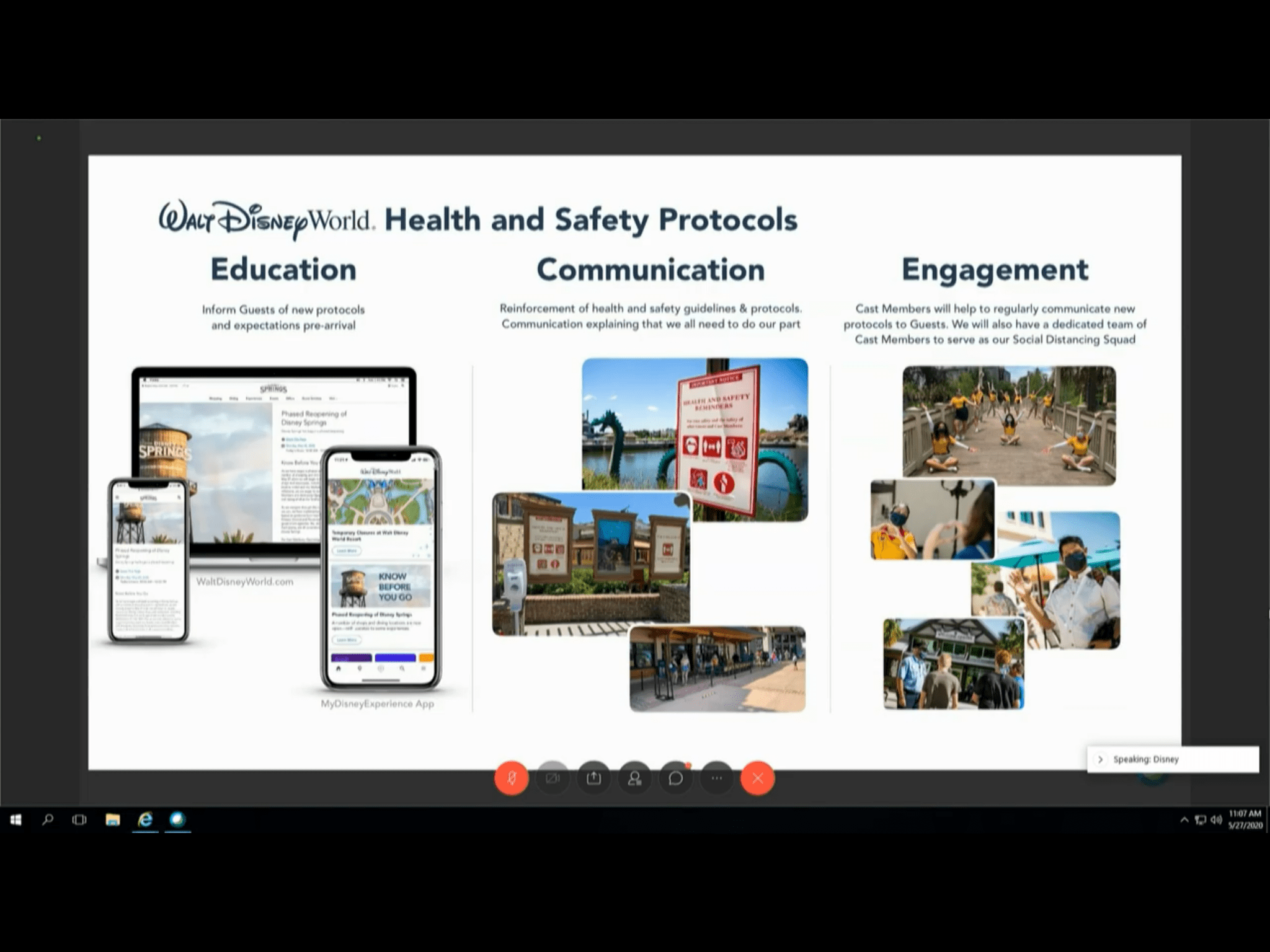Click the network status tray icon
The height and width of the screenshot is (952, 1270).
[x=1201, y=820]
